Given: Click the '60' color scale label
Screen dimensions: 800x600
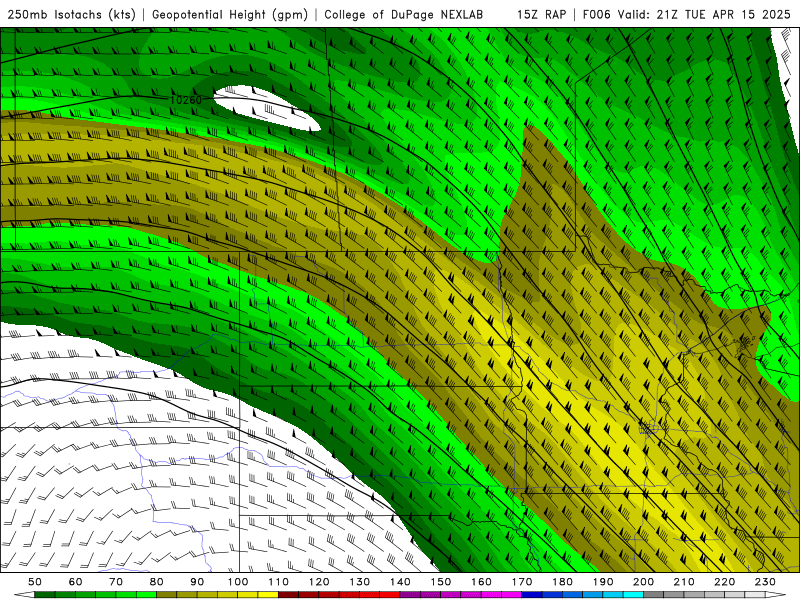Looking at the screenshot, I should (x=76, y=582).
